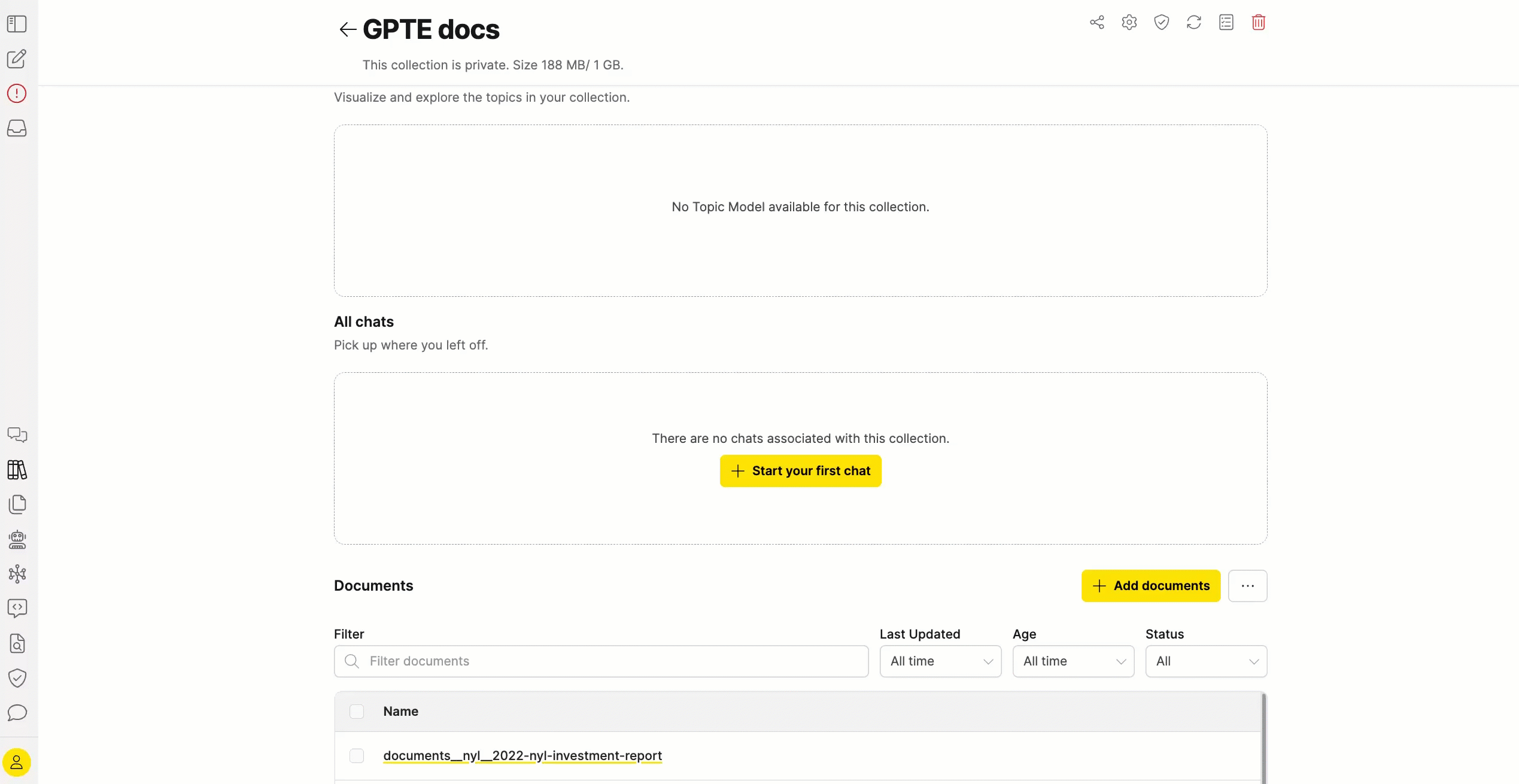1519x784 pixels.
Task: Select checkbox for nyl investment report document
Action: (x=357, y=756)
